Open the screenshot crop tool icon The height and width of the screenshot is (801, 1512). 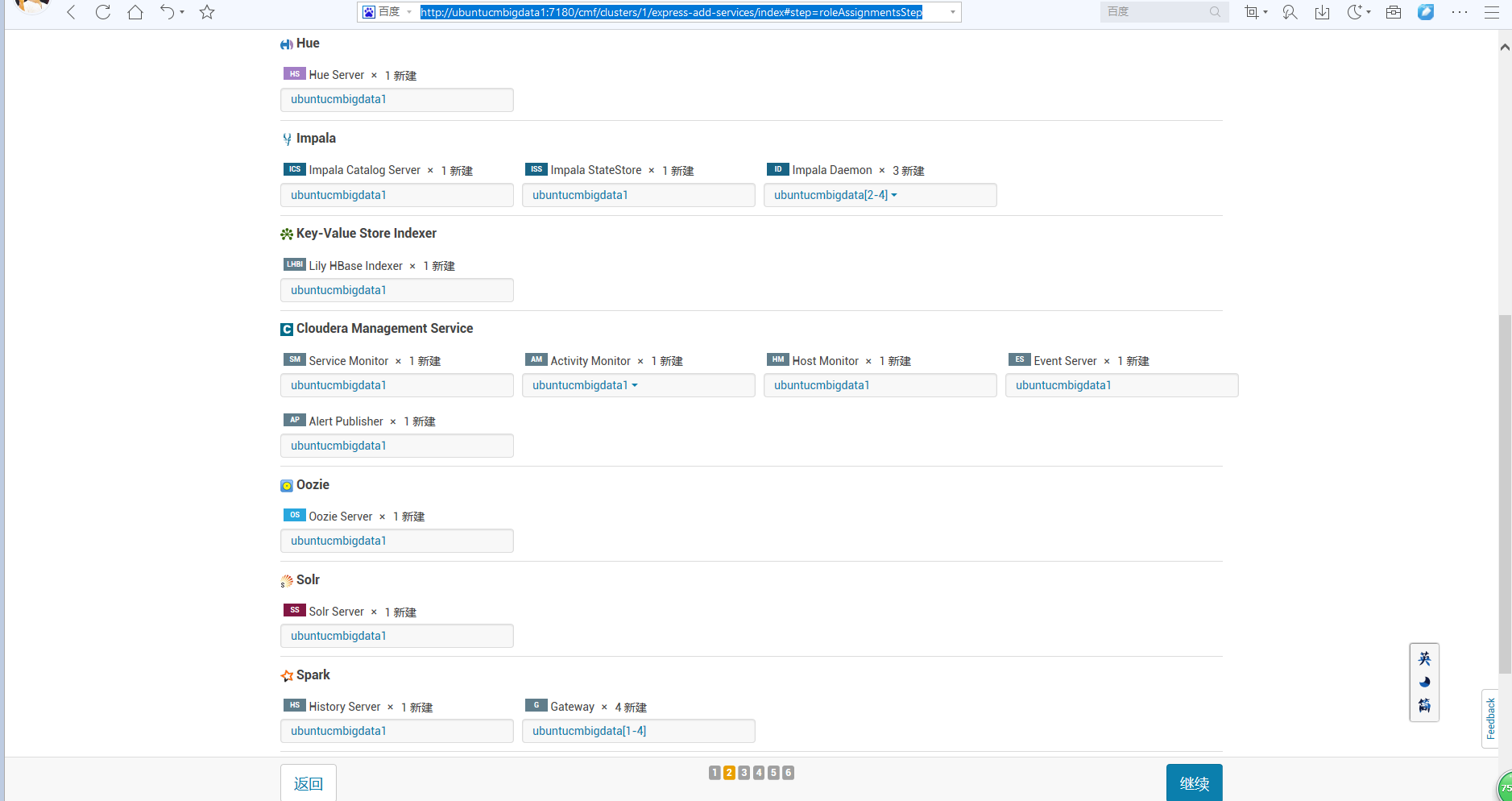point(1251,12)
